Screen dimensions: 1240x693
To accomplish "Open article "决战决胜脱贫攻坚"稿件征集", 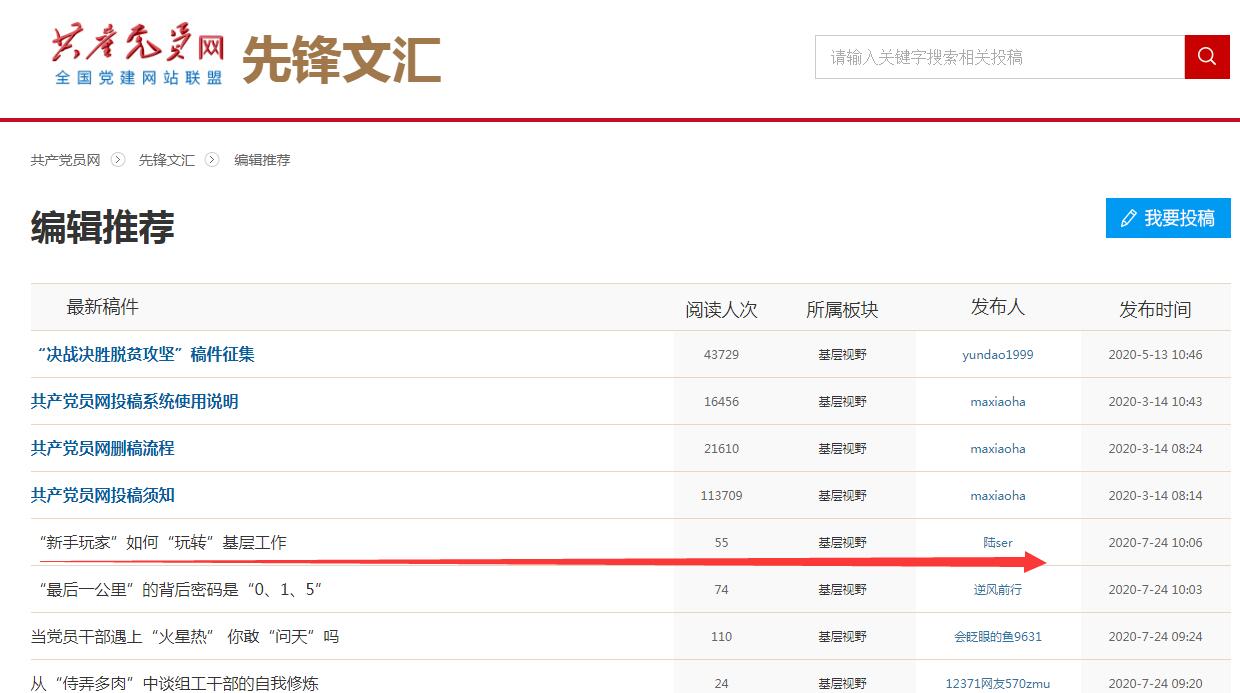I will 145,355.
